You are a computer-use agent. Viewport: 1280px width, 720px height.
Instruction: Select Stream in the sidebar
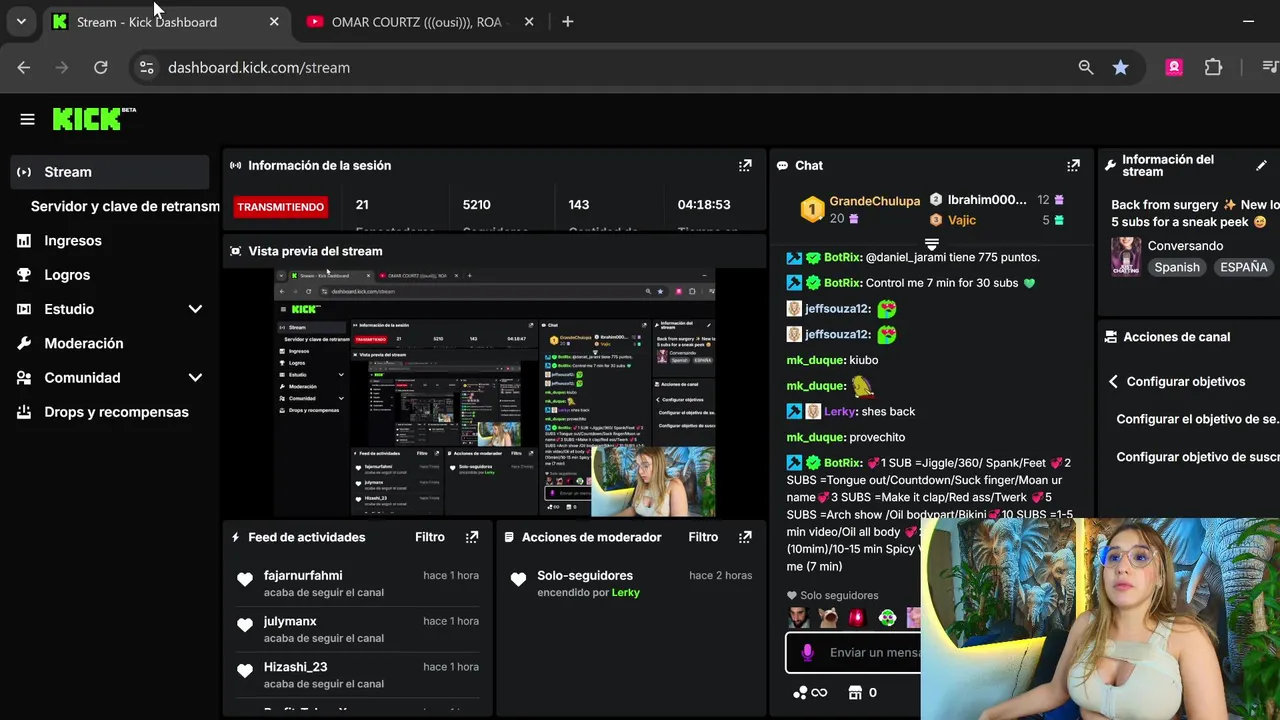(x=110, y=172)
